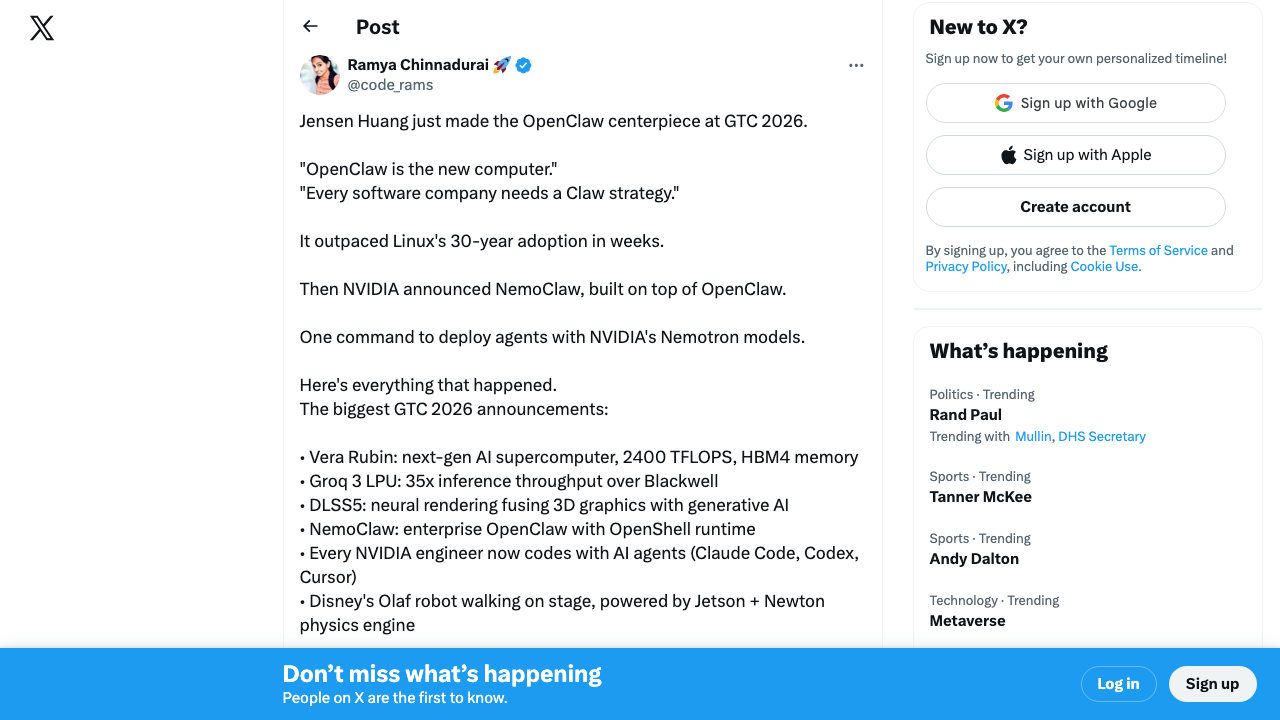Open the DHS Secretary trending link
Screen dimensions: 1280x720
point(1101,437)
